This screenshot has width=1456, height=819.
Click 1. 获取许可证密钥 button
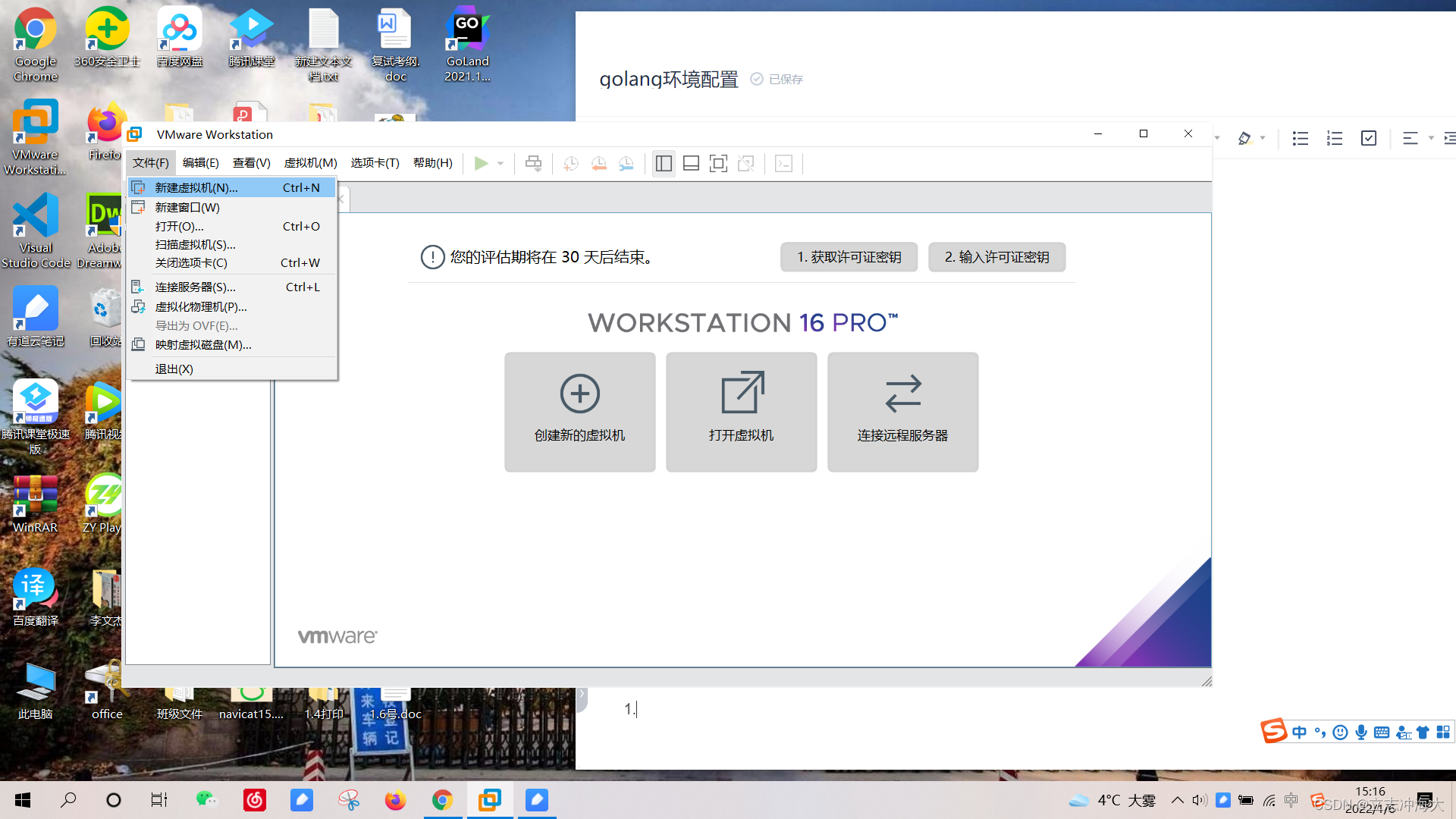[849, 257]
